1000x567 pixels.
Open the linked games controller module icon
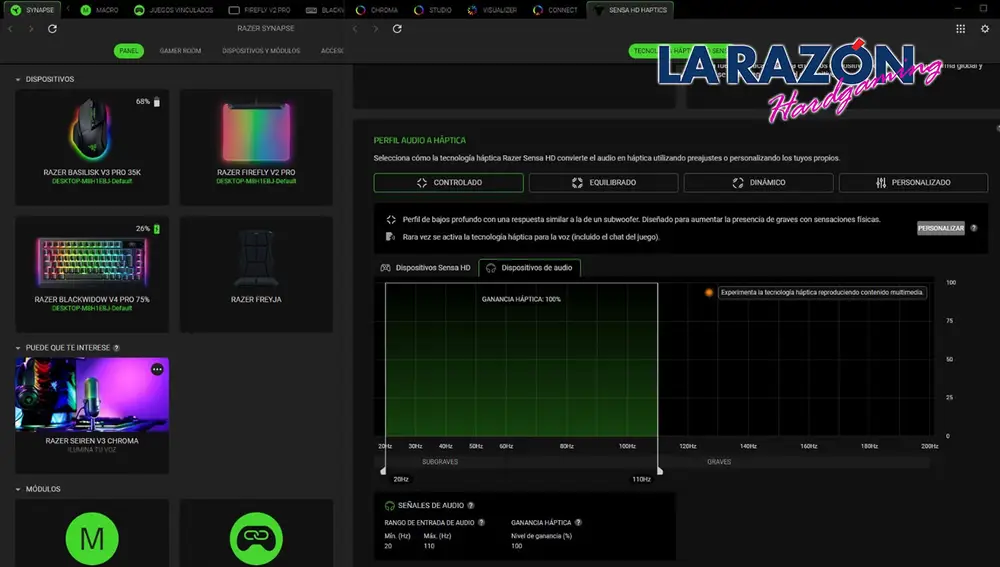point(256,538)
